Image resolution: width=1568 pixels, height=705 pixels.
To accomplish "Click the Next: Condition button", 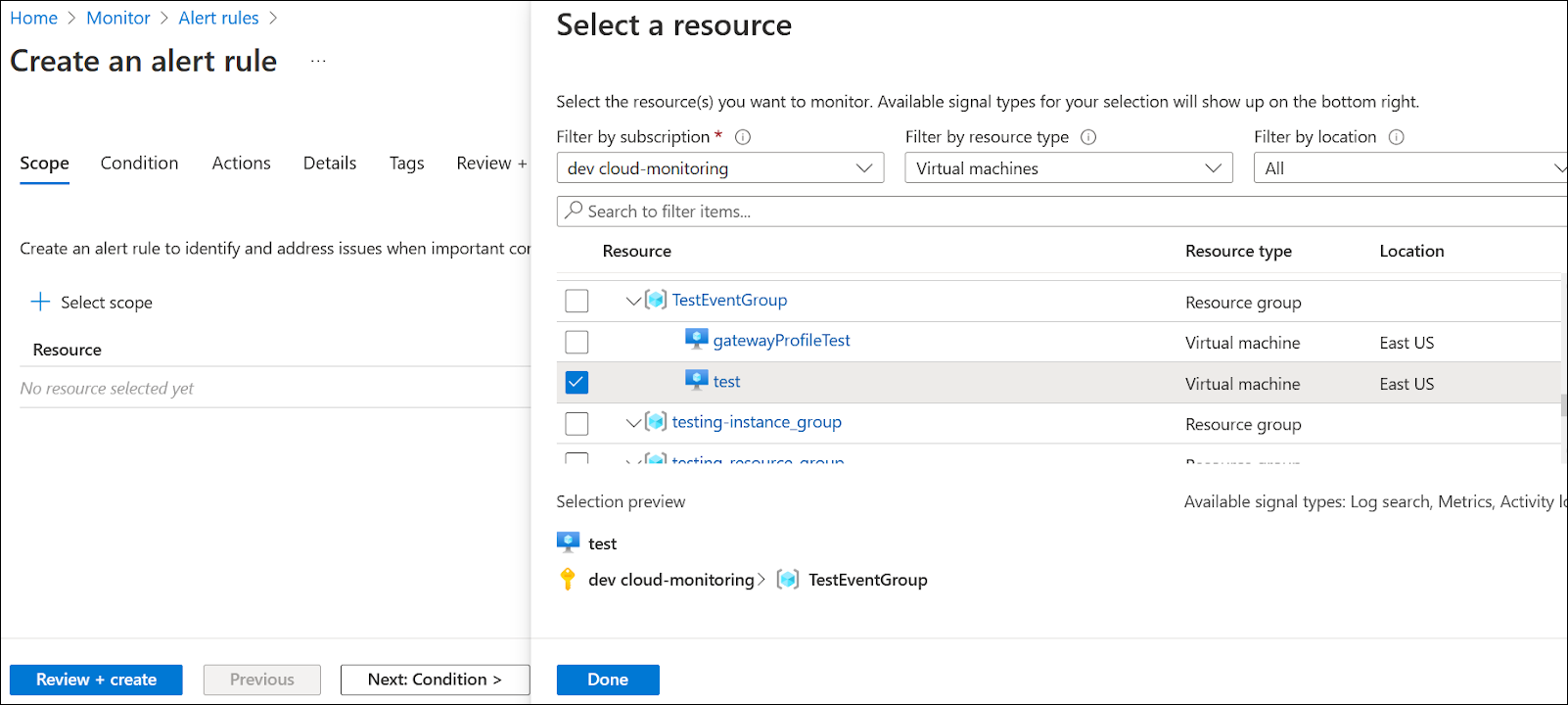I will (435, 680).
